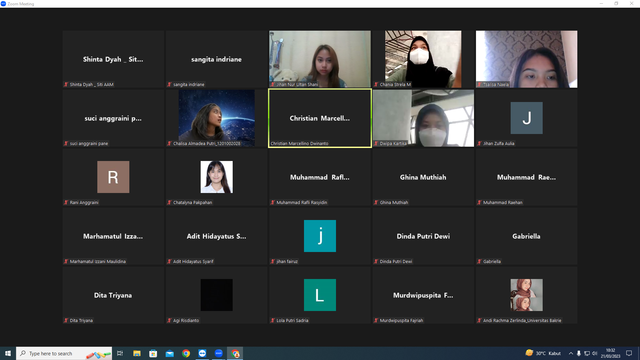
Task: Click the muted mic icon beside suci anggraini pane
Action: [x=66, y=143]
